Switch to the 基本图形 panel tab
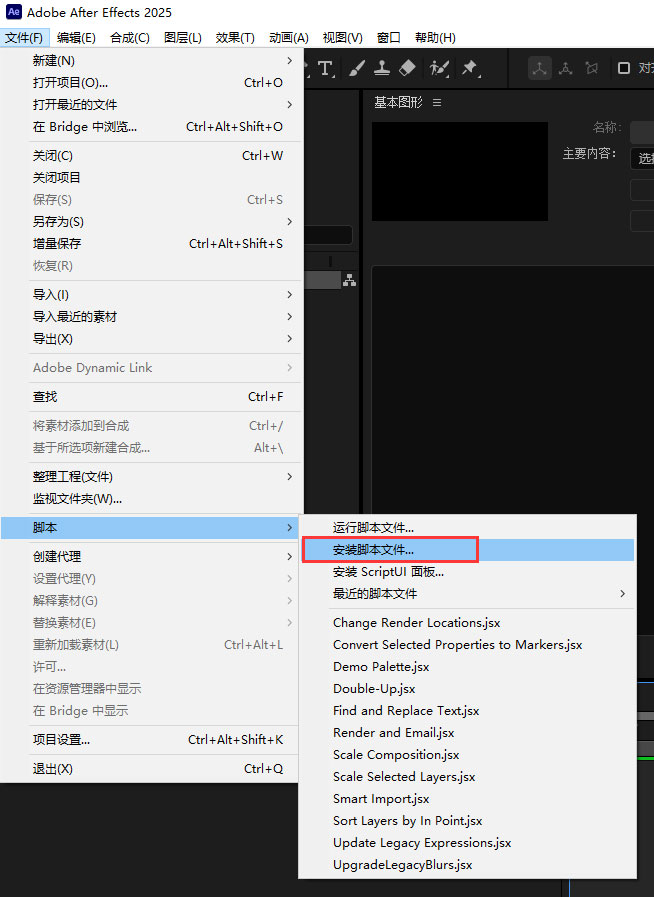Viewport: 654px width, 897px height. (x=398, y=103)
